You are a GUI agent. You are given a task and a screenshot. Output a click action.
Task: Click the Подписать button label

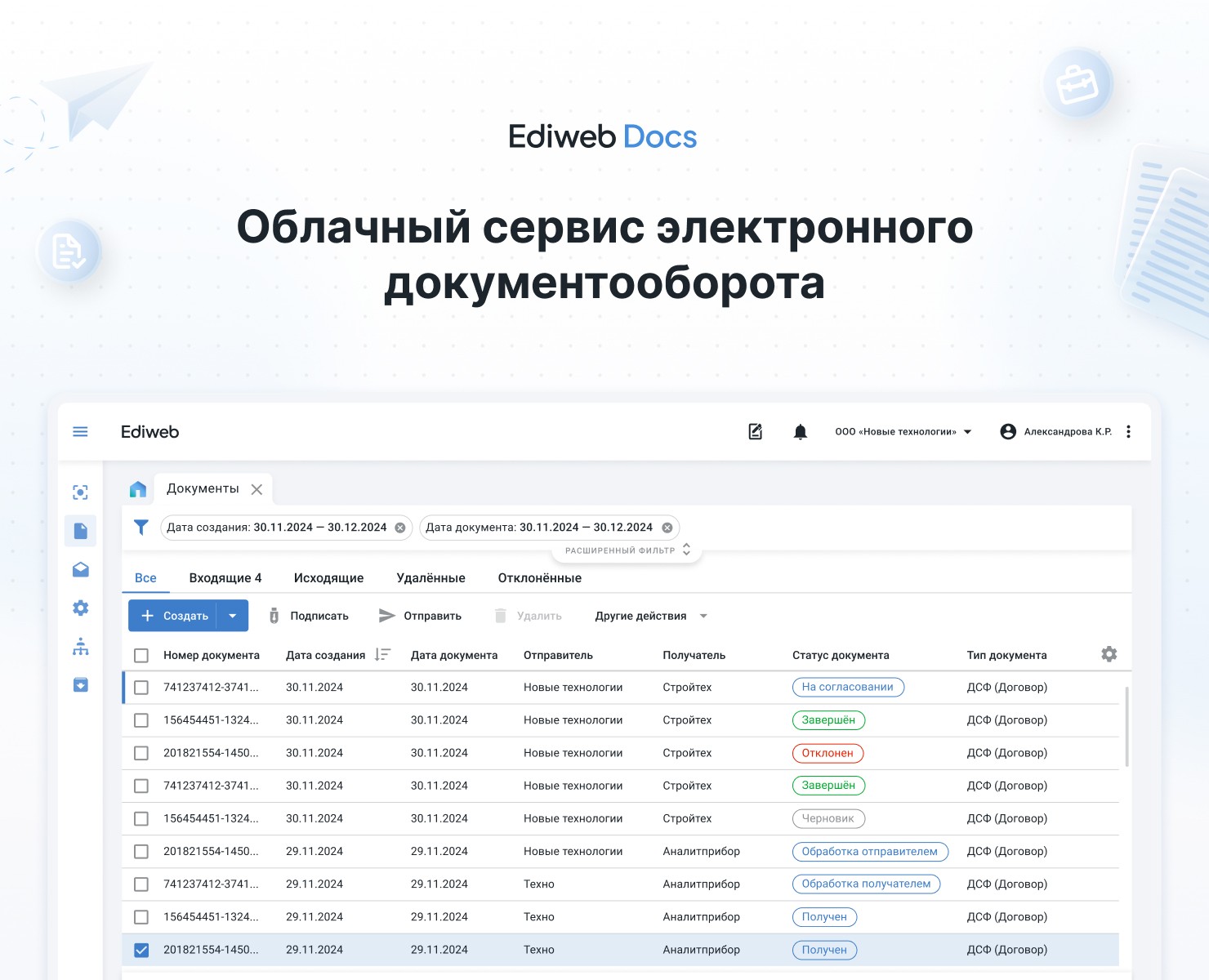319,616
